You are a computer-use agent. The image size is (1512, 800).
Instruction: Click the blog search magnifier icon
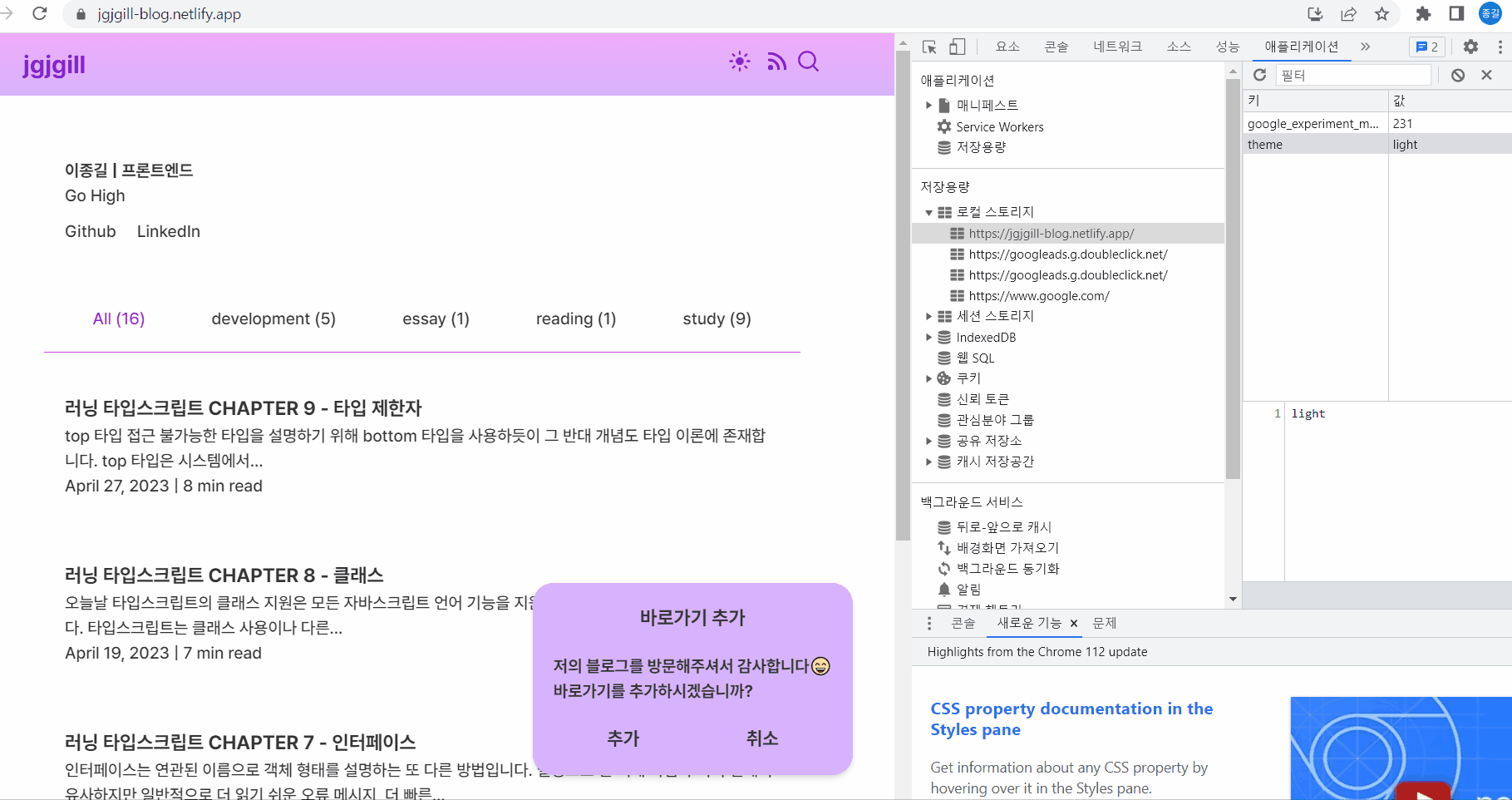click(x=808, y=62)
